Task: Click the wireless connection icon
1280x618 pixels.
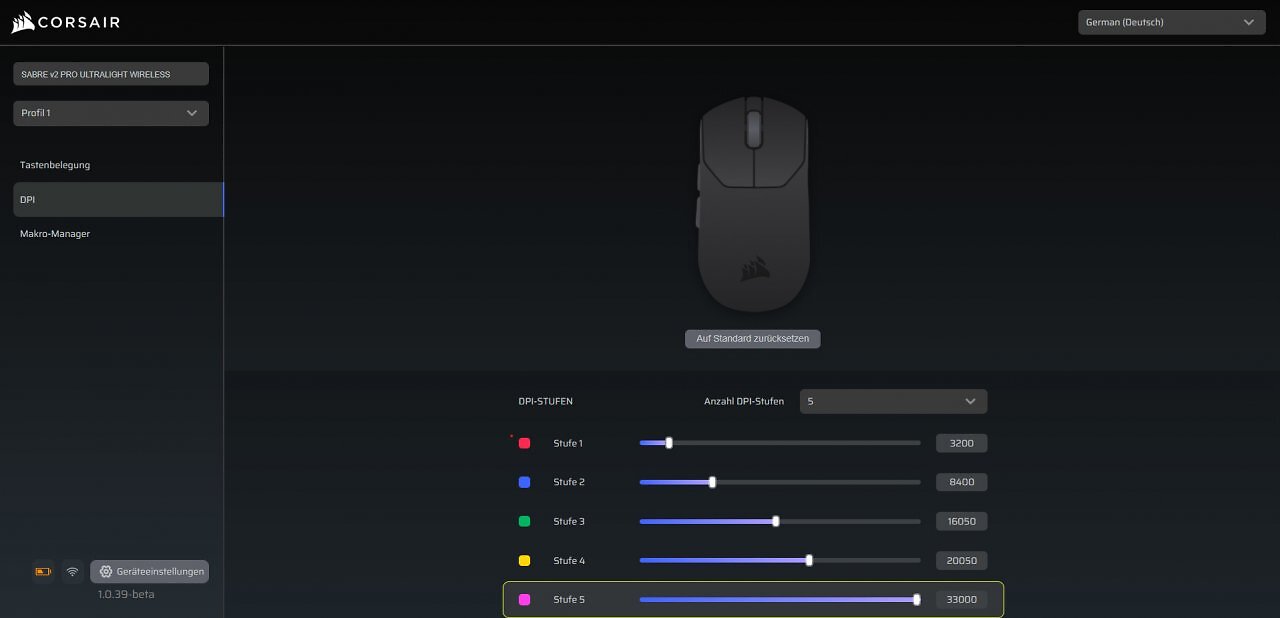Action: 72,572
